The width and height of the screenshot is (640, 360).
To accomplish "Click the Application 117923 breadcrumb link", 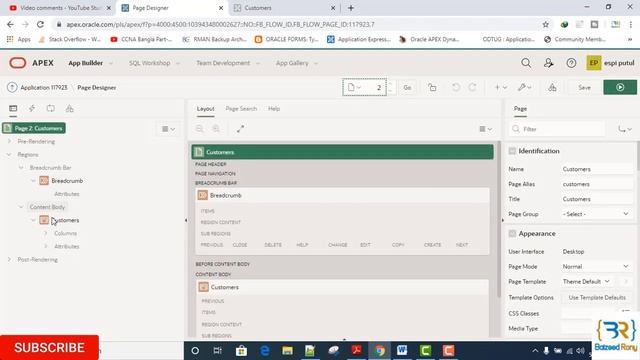I will [44, 87].
